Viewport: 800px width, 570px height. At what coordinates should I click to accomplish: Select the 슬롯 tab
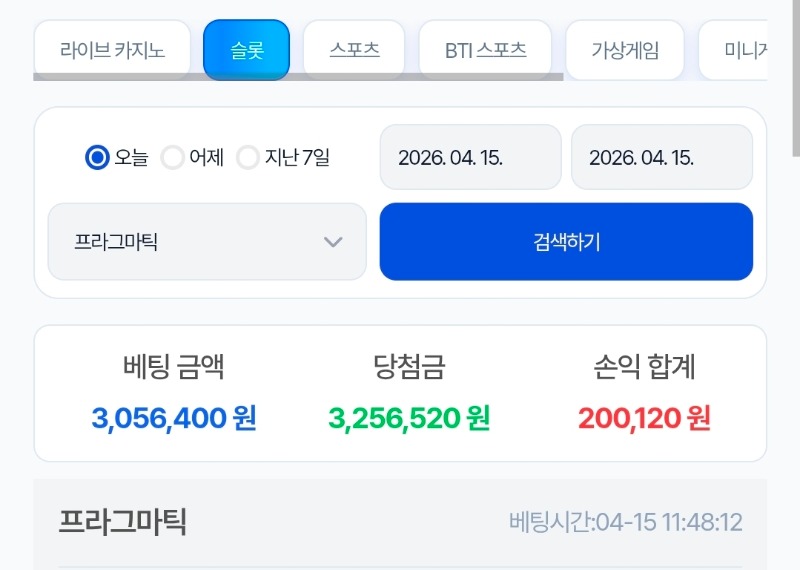[246, 50]
